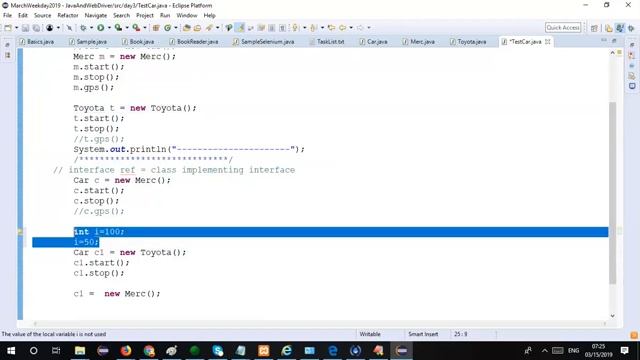This screenshot has width=640, height=360.
Task: Click the External Tools run icon
Action: click(136, 28)
